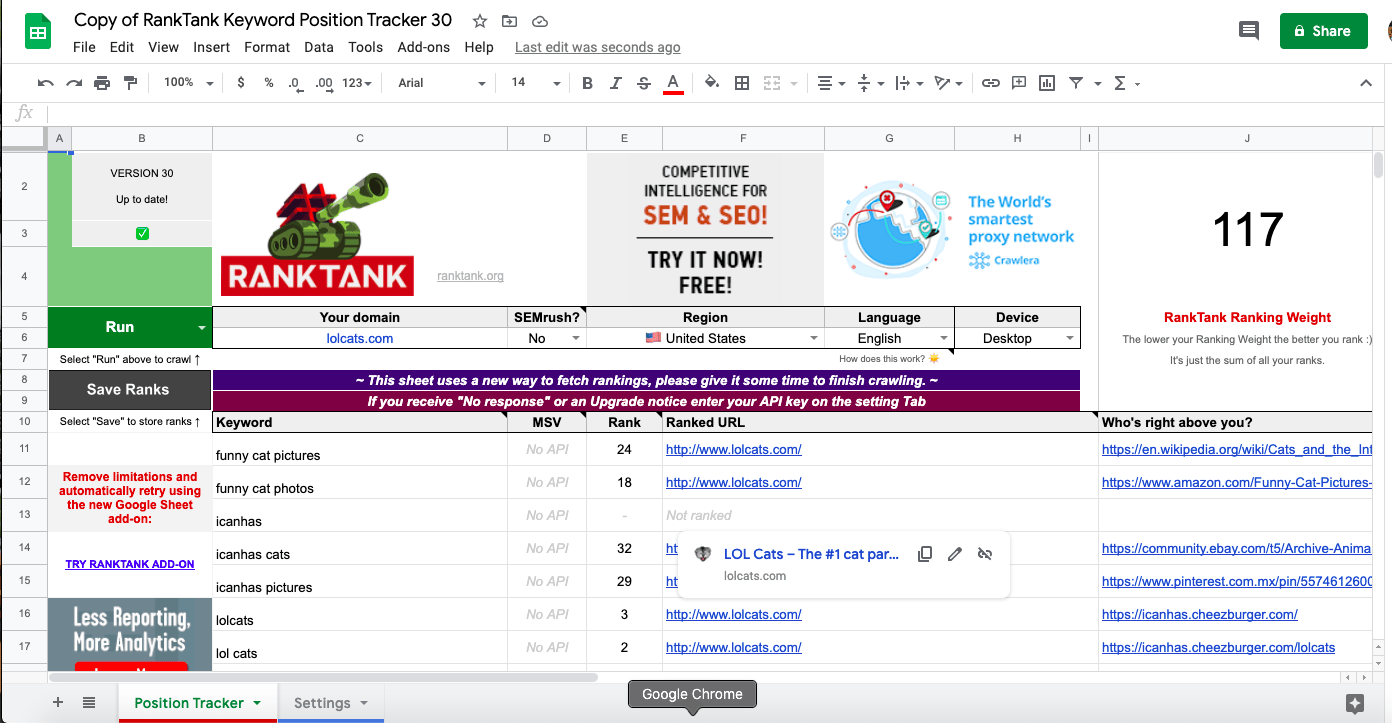The width and height of the screenshot is (1392, 723).
Task: Click the TRY RANKTANK ADD-ON link
Action: pyautogui.click(x=129, y=563)
